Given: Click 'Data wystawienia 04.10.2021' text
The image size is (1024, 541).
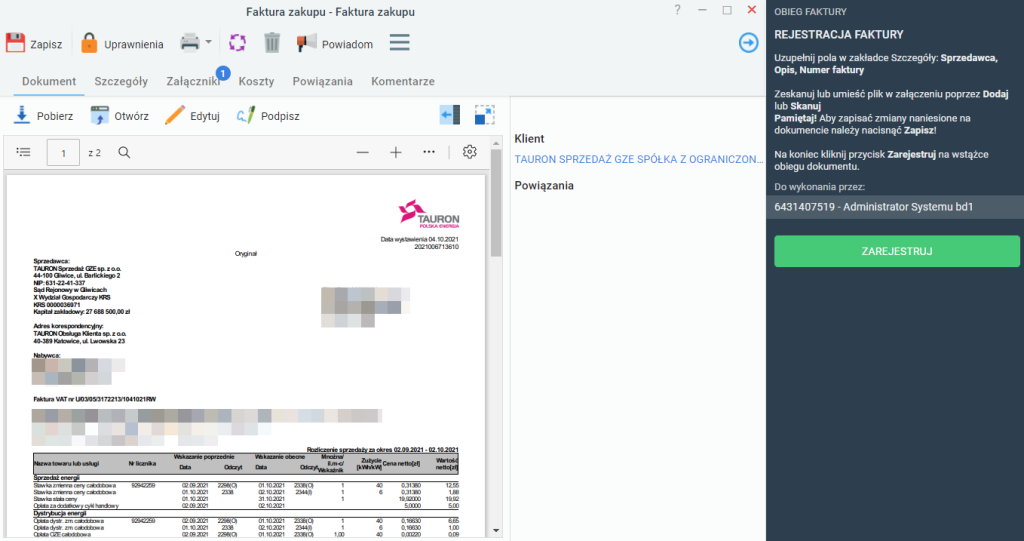Looking at the screenshot, I should (420, 240).
